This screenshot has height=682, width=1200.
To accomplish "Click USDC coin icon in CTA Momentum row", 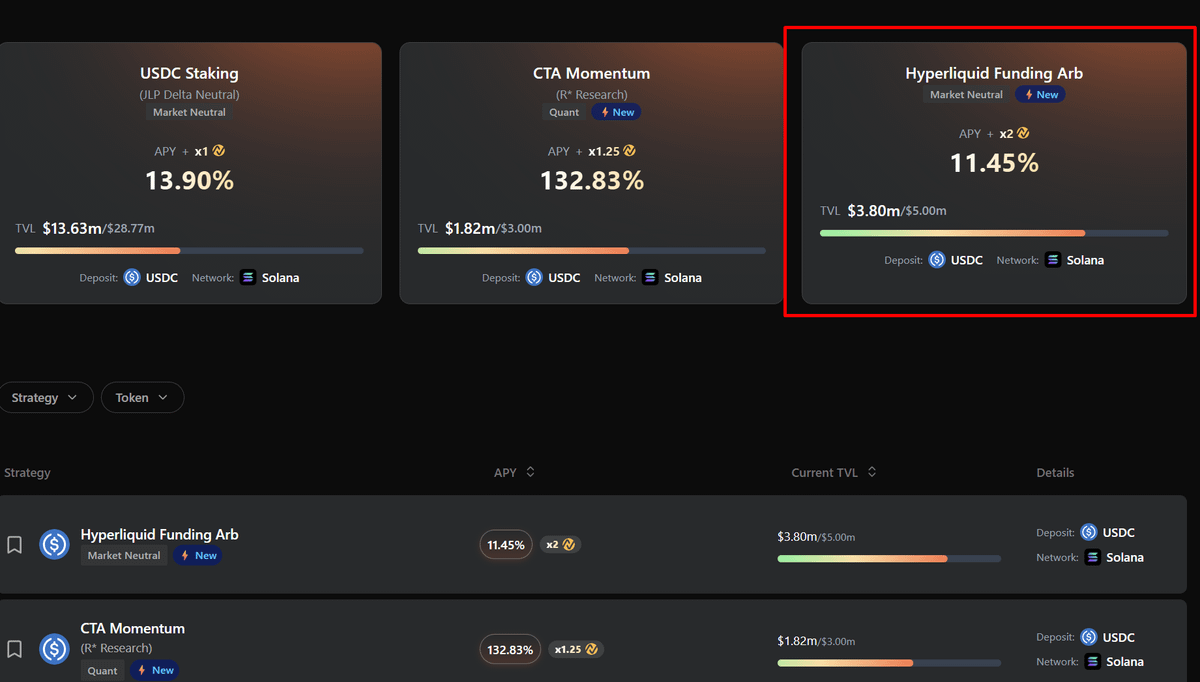I will pos(54,649).
